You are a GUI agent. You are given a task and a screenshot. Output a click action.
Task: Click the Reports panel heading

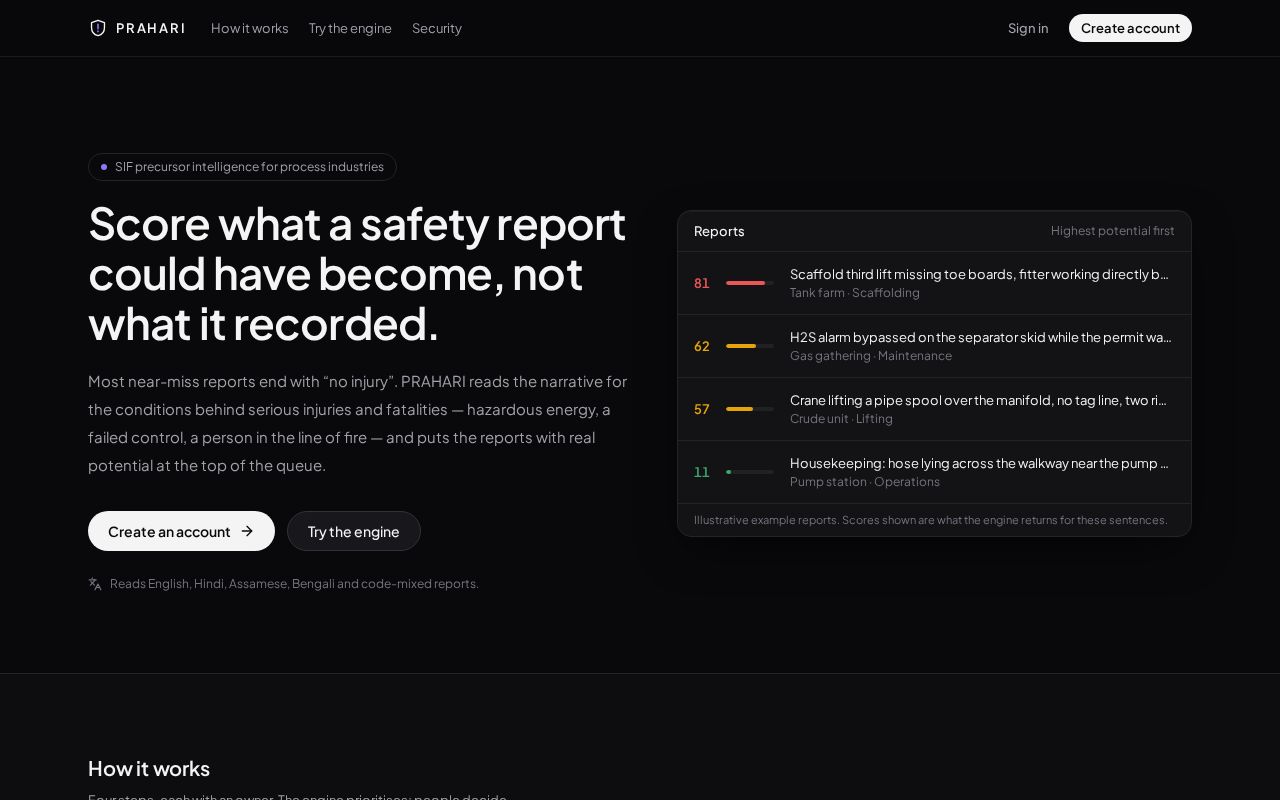(719, 231)
